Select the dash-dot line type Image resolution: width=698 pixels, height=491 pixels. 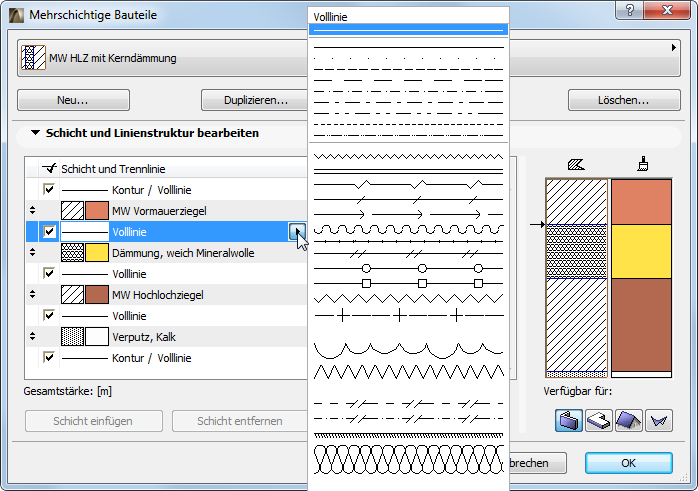coord(408,92)
